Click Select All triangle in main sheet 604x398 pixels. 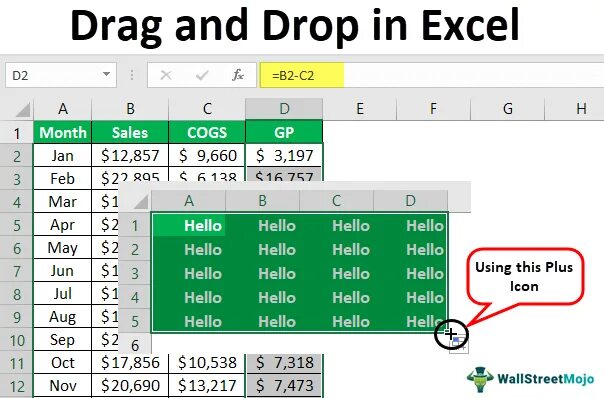(x=23, y=110)
